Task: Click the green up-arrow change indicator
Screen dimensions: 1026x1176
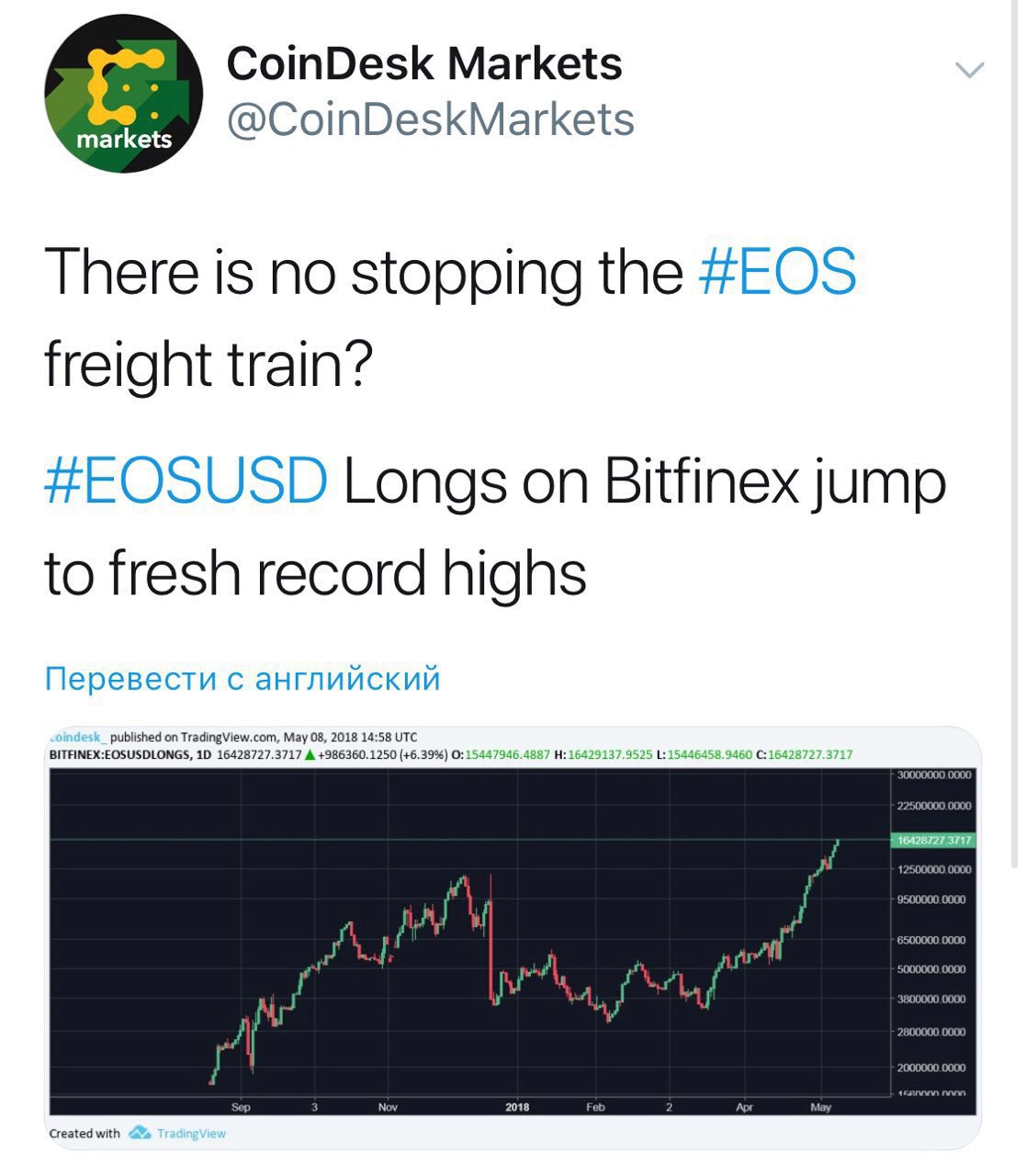Action: [x=310, y=755]
